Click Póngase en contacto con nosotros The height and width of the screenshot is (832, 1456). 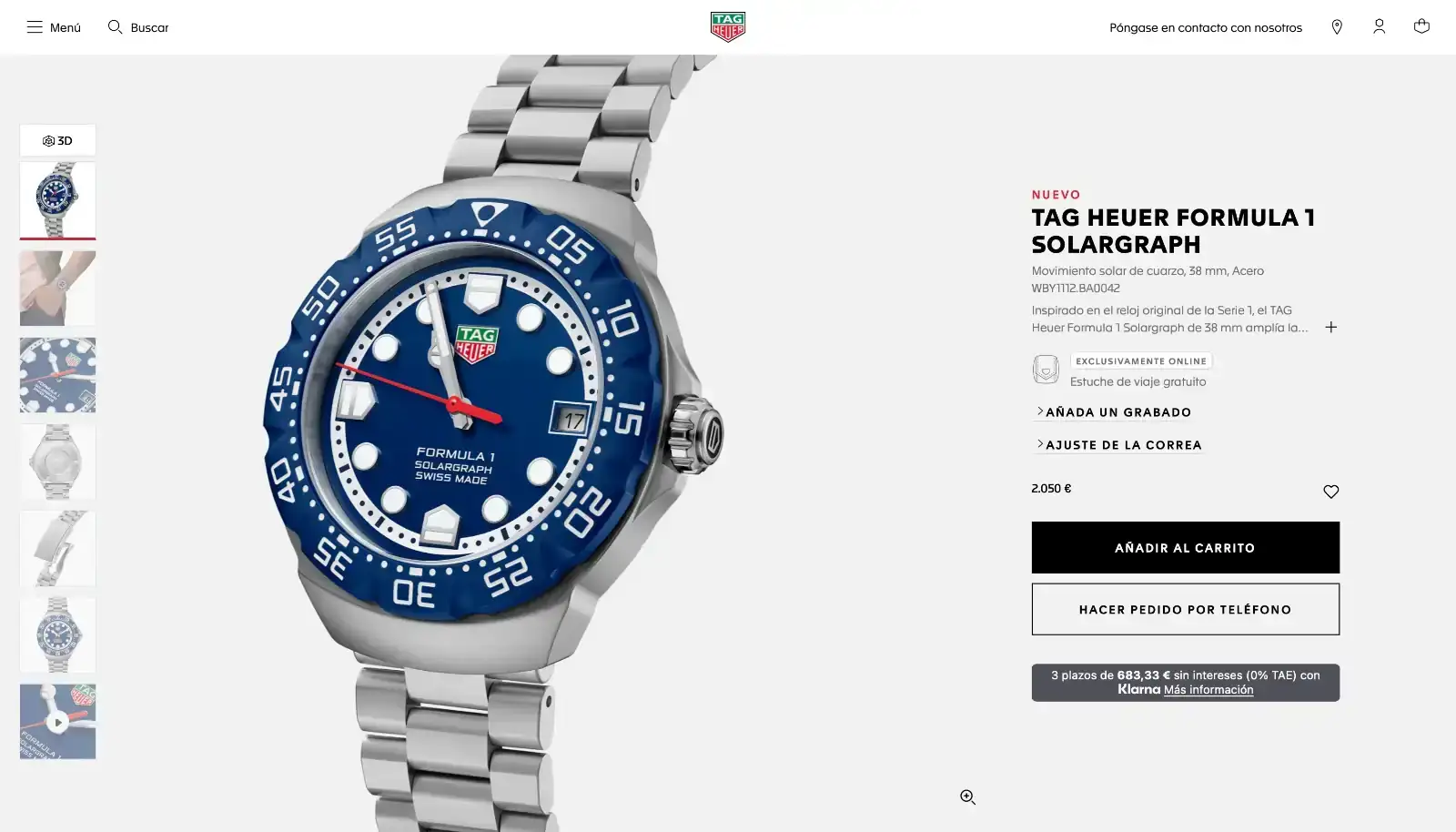click(1206, 27)
